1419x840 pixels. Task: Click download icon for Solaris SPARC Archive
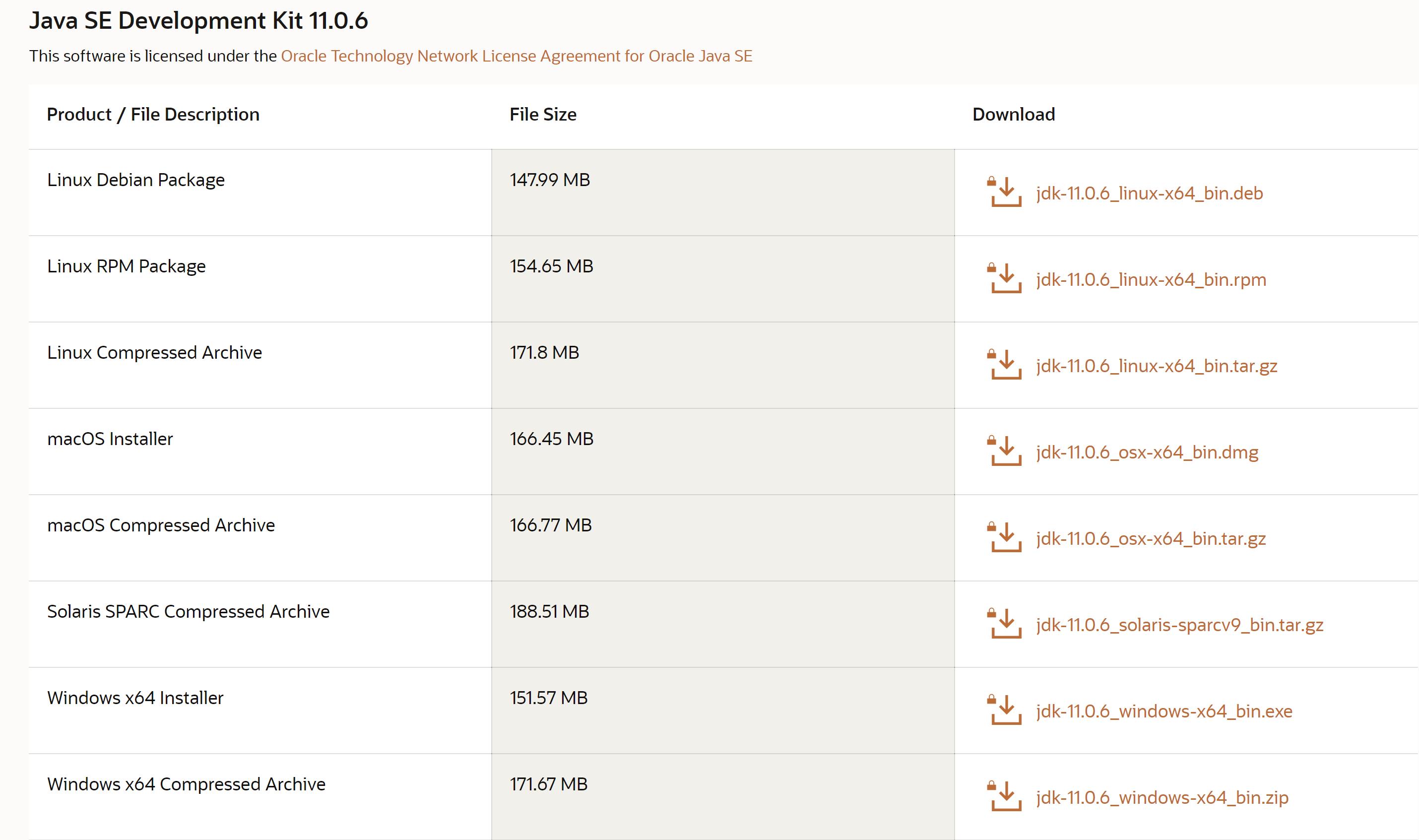(x=1004, y=623)
